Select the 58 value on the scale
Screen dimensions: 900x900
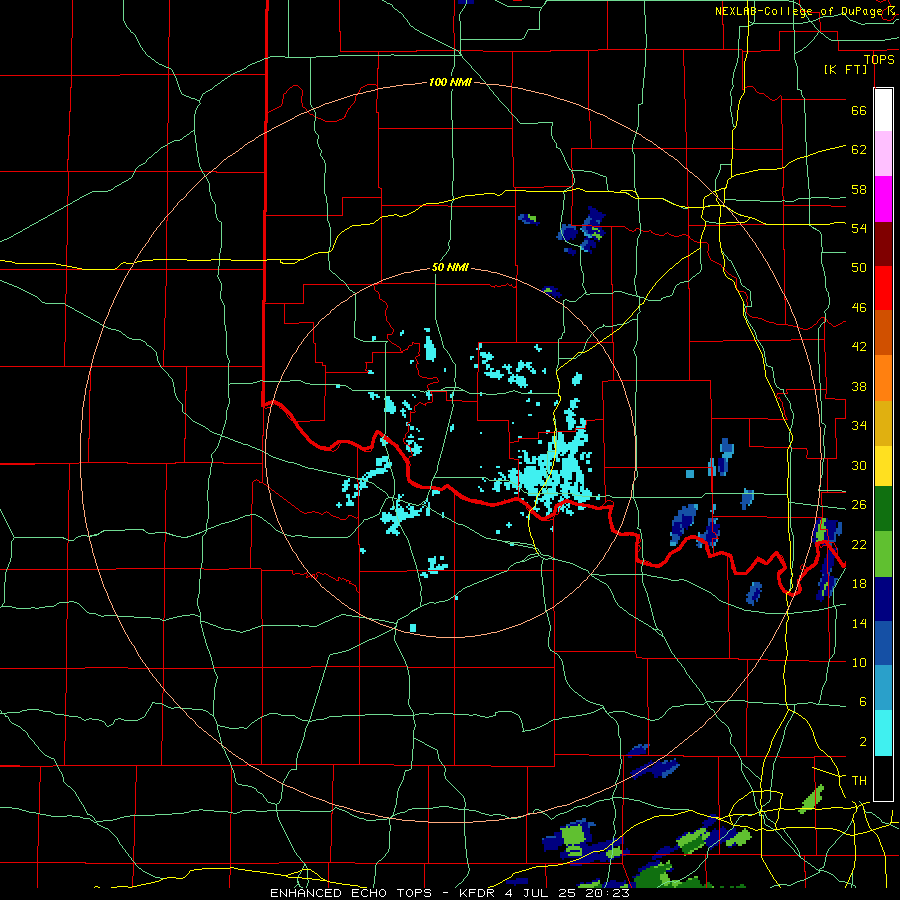(x=859, y=189)
